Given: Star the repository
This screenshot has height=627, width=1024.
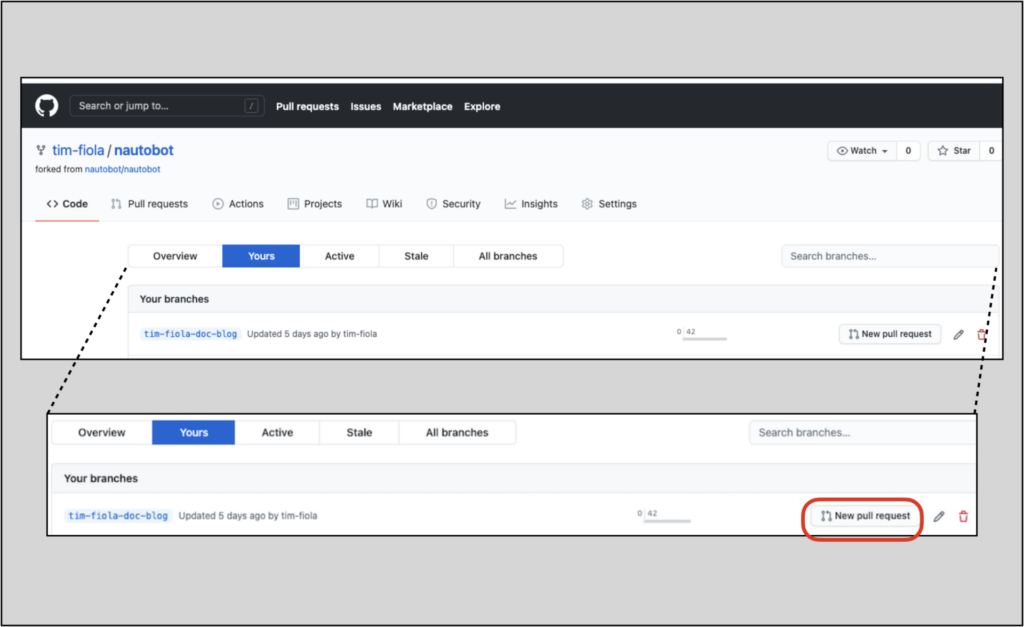Looking at the screenshot, I should tap(954, 151).
